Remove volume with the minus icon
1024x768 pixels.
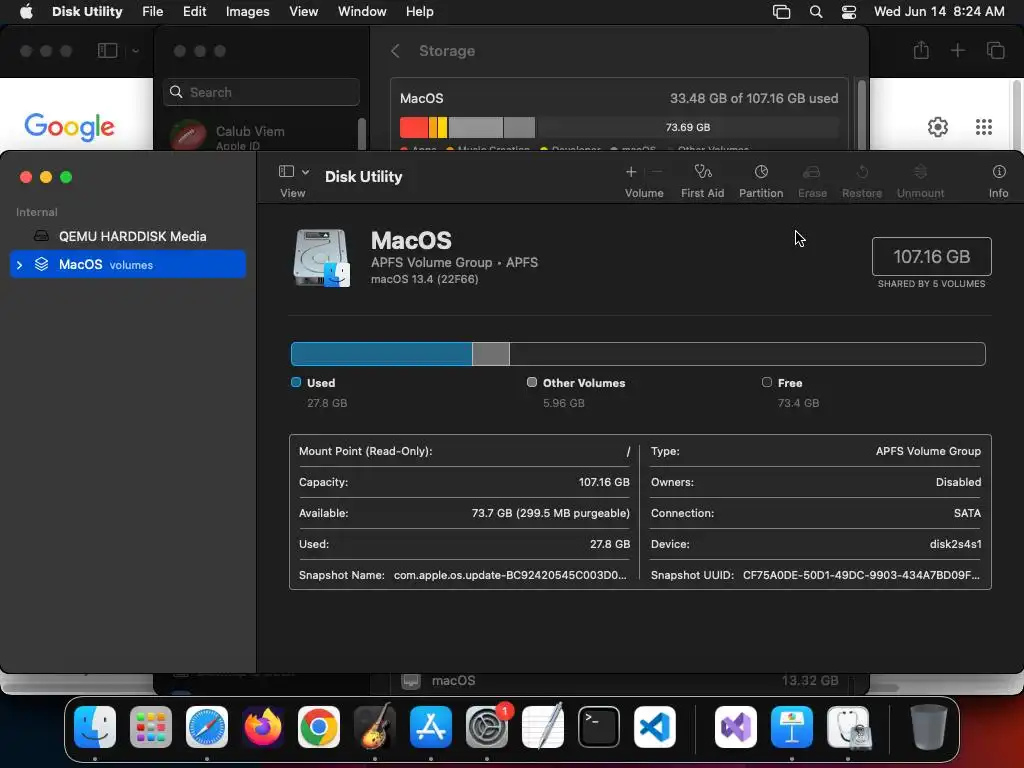coord(657,172)
